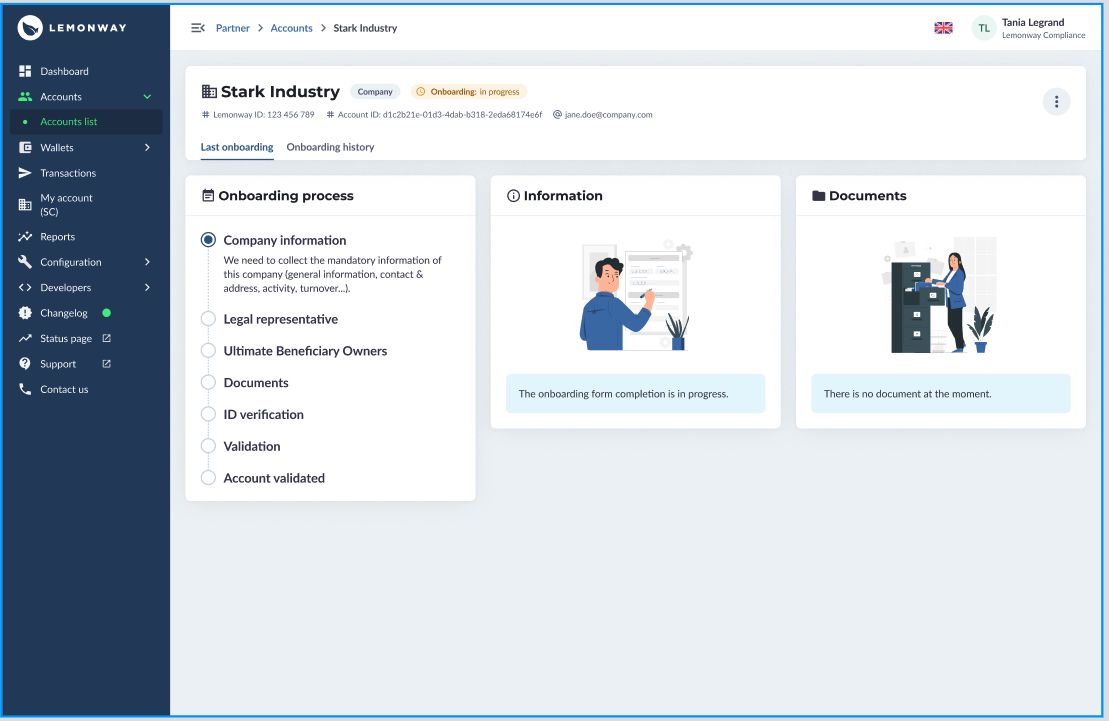
Task: Click the Status page trend icon
Action: 25,338
